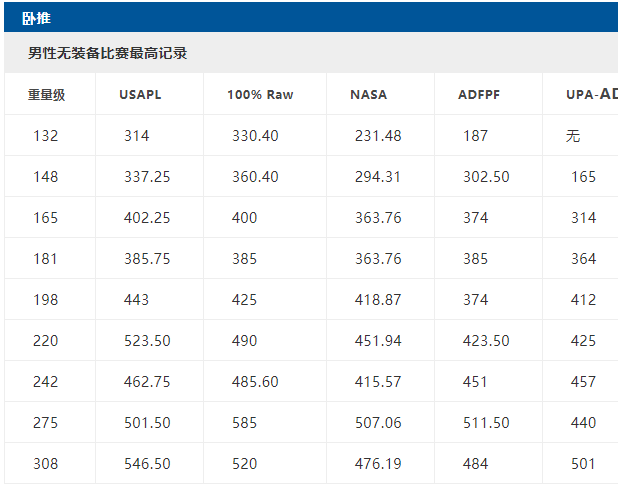Click the 100% Raw column header

260,95
